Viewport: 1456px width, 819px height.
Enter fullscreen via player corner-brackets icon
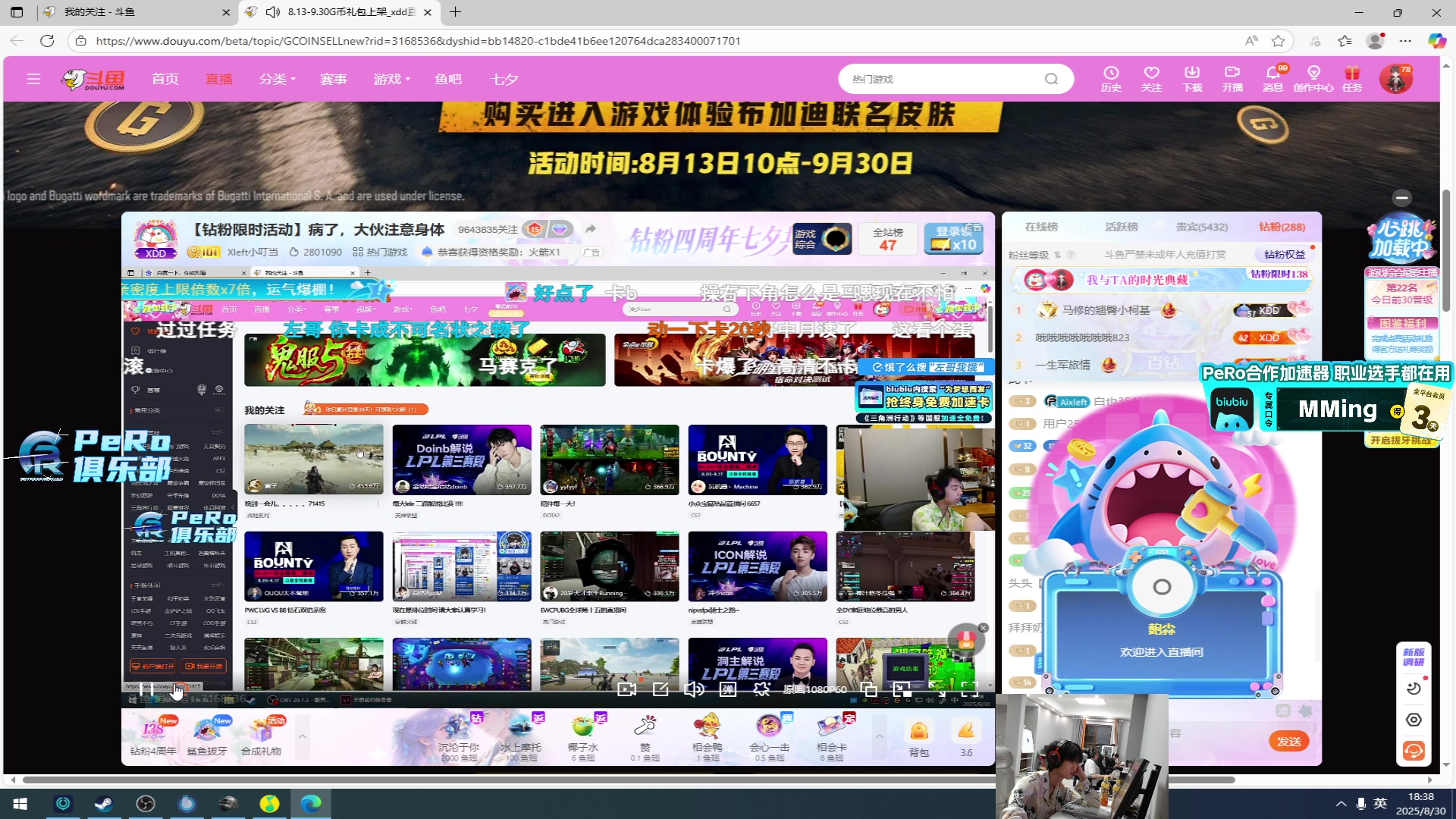tap(970, 689)
